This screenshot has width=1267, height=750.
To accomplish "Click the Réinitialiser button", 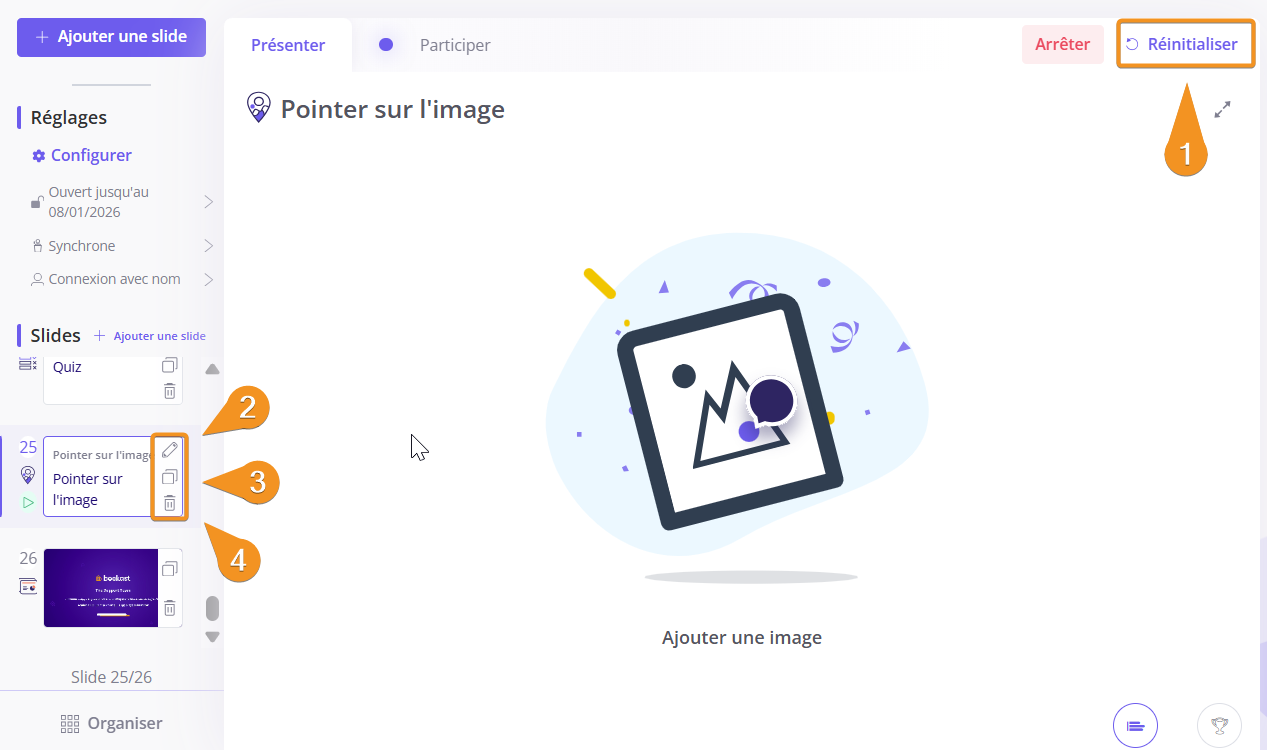I will (x=1183, y=44).
